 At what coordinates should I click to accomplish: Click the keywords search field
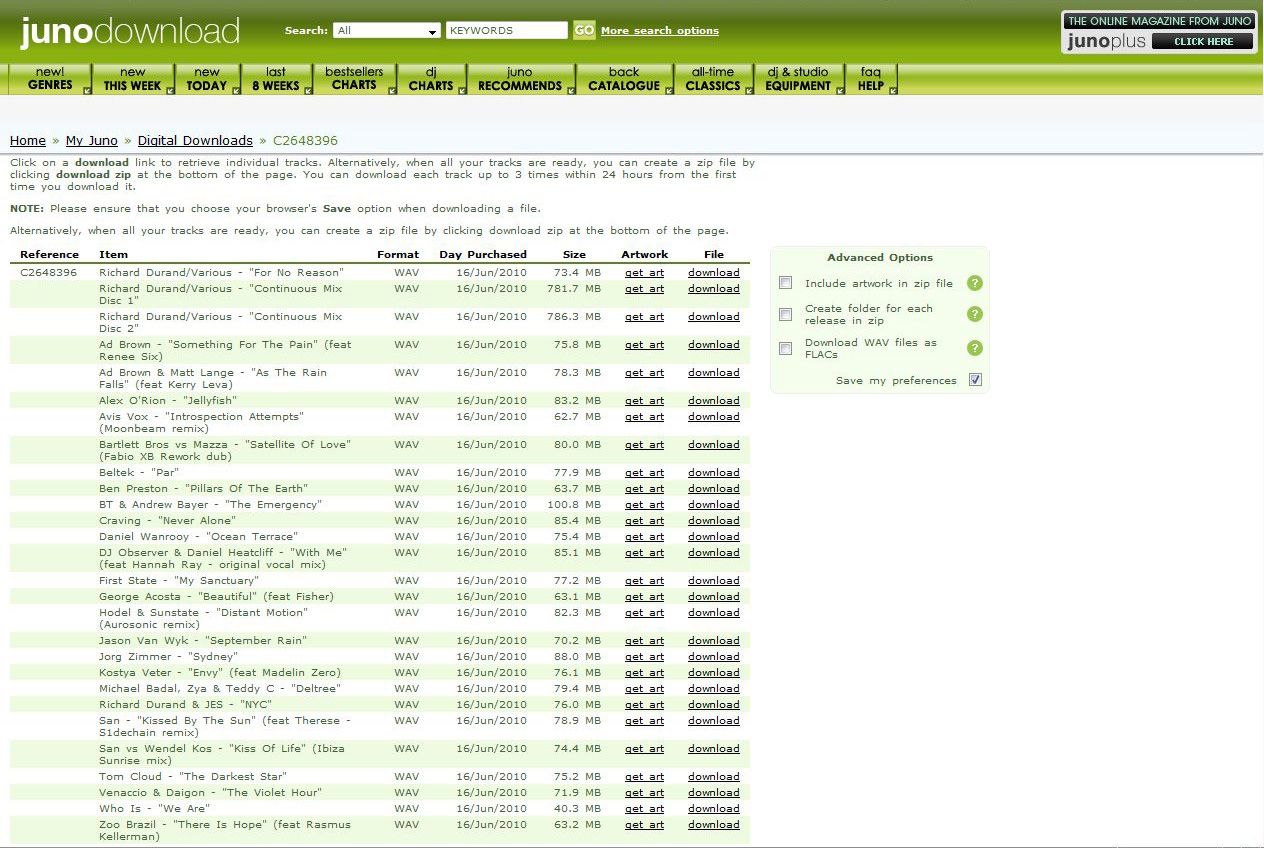pyautogui.click(x=507, y=31)
